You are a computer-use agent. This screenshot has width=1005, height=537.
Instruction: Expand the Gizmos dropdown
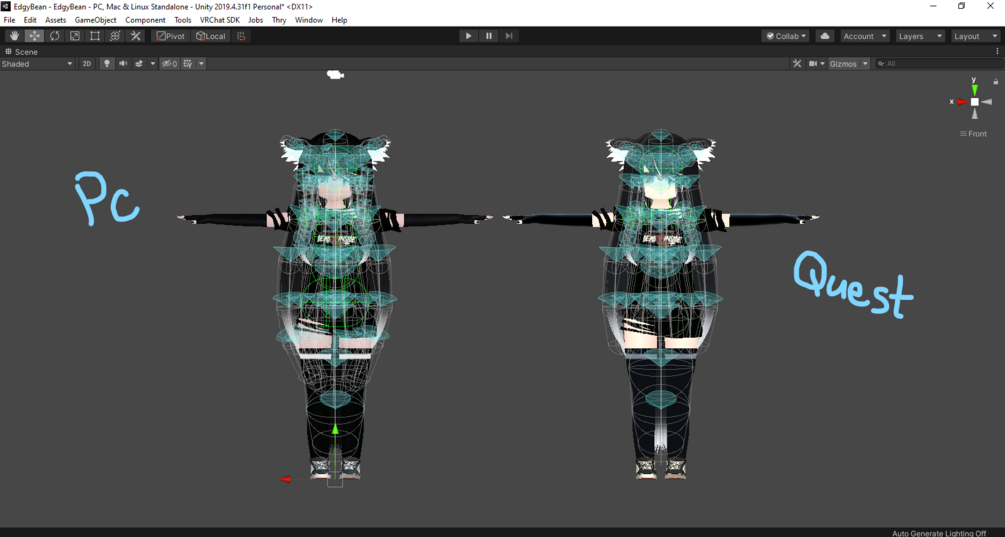click(848, 63)
